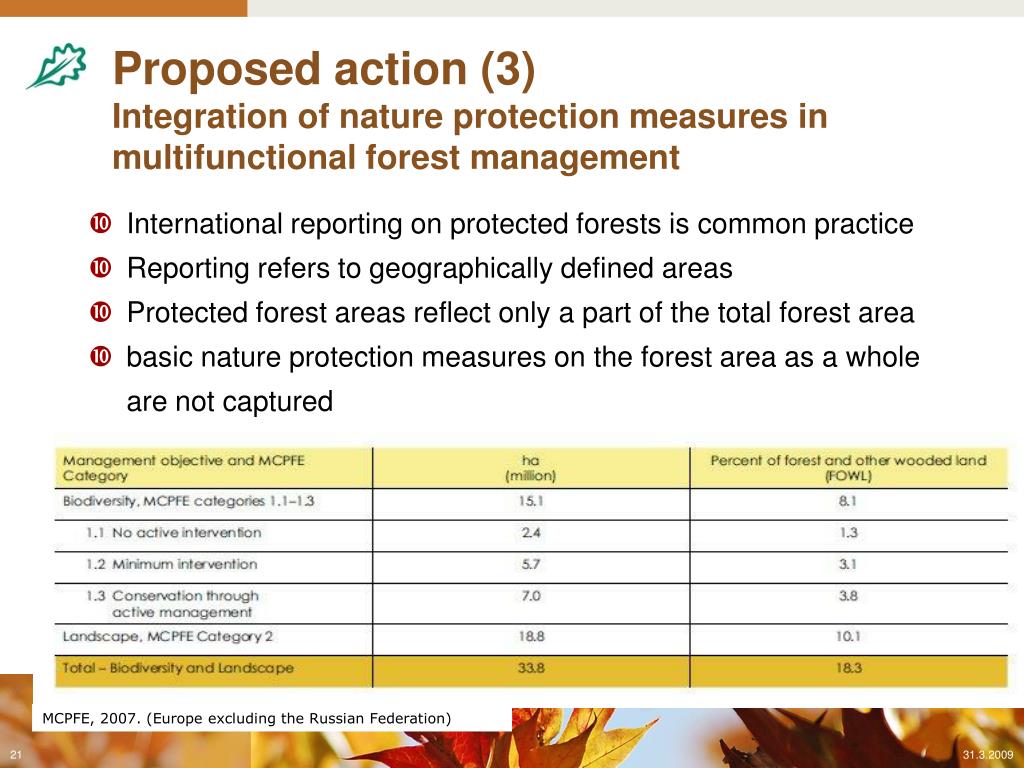Click the "18.8" hectare value
The image size is (1024, 768).
coord(531,636)
